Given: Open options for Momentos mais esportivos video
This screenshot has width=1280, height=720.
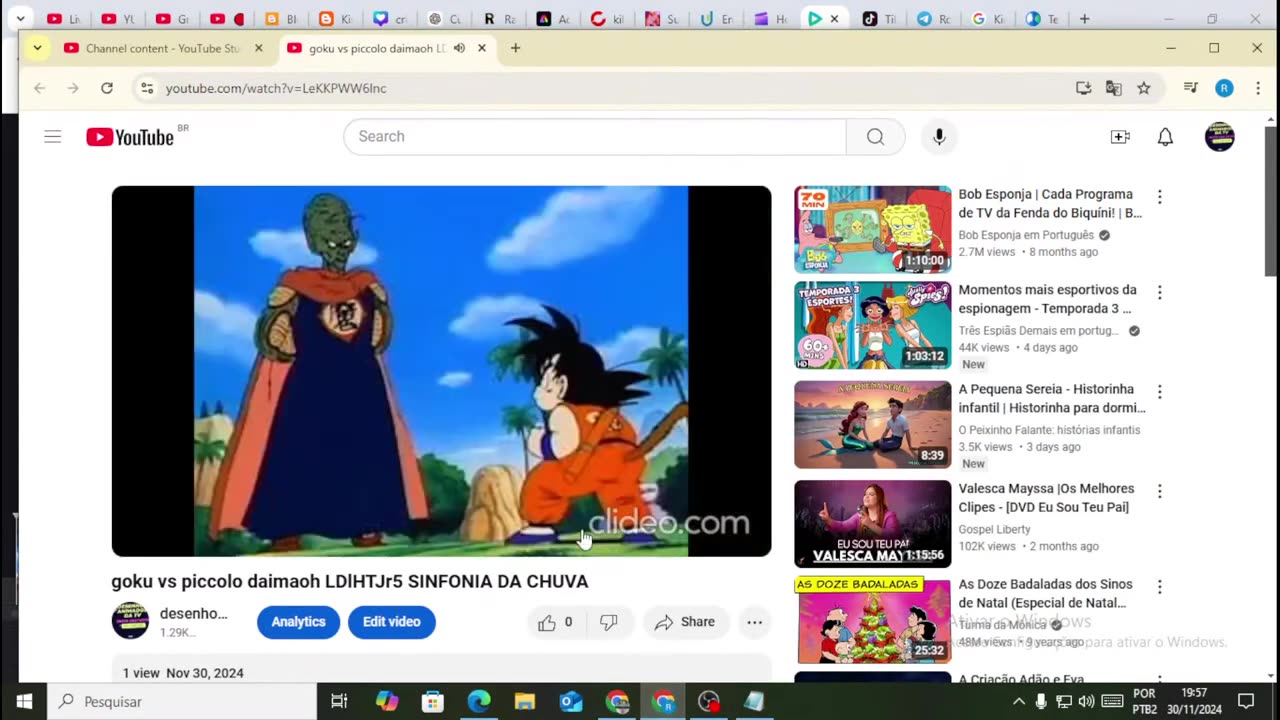Looking at the screenshot, I should coord(1160,292).
